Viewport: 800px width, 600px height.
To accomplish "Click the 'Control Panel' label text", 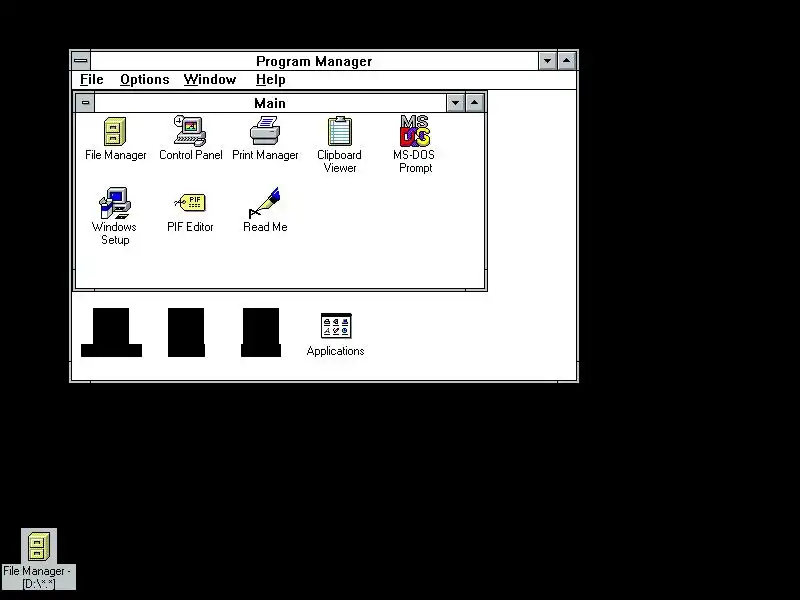I will point(191,155).
